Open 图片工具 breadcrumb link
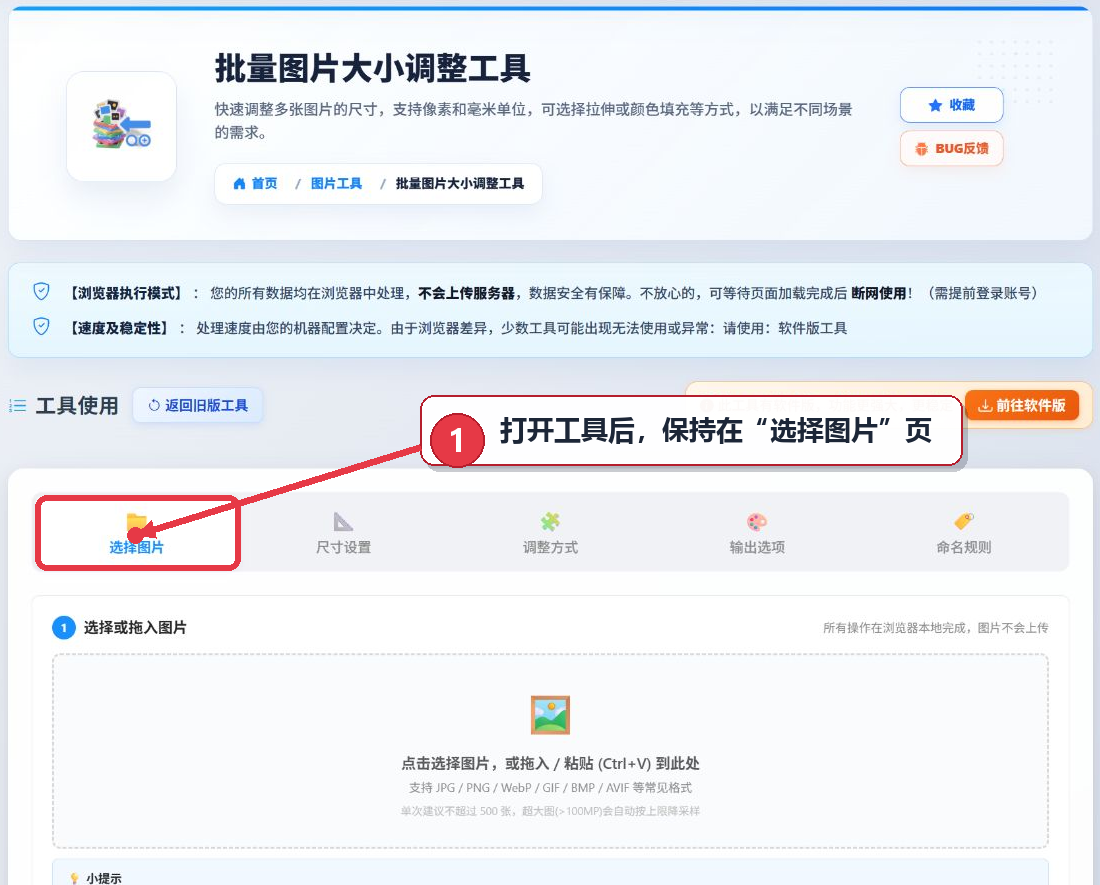This screenshot has width=1100, height=885. click(336, 184)
